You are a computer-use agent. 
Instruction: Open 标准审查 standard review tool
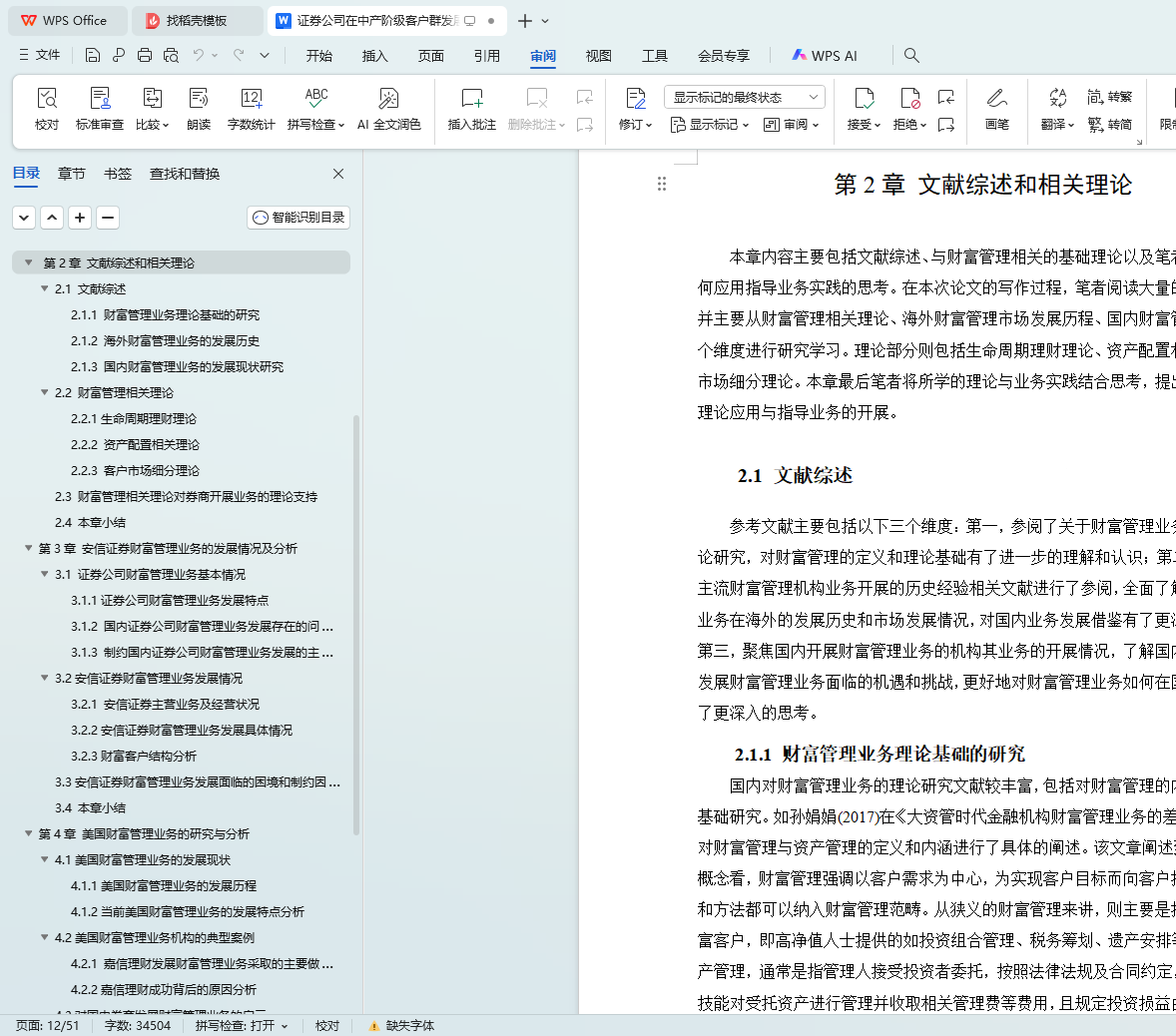[100, 109]
